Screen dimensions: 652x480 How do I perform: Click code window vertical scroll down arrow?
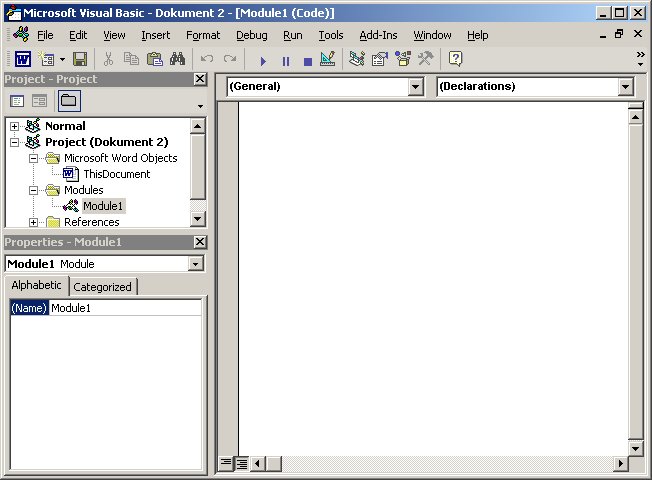[635, 448]
